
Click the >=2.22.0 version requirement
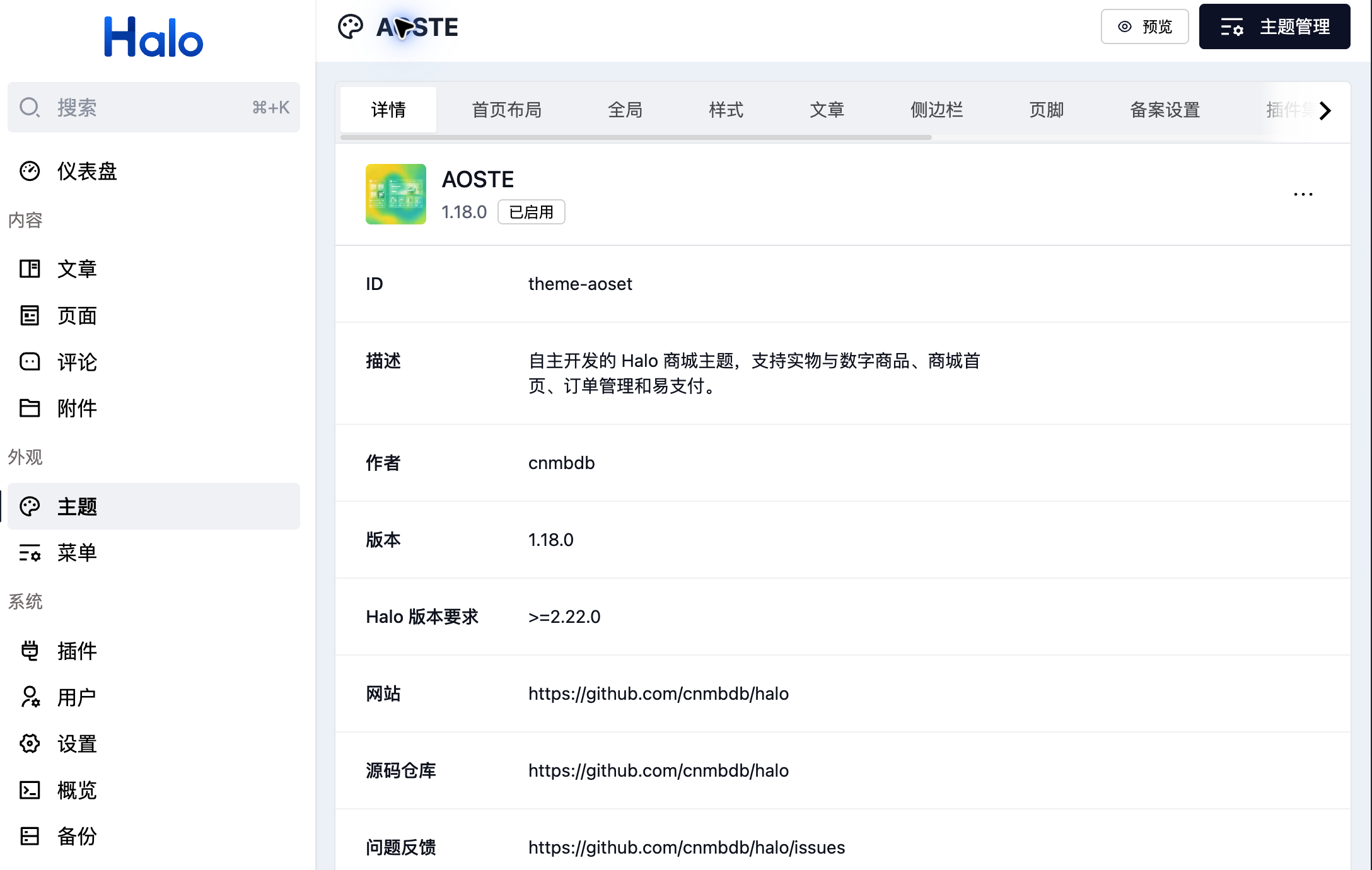click(x=564, y=617)
